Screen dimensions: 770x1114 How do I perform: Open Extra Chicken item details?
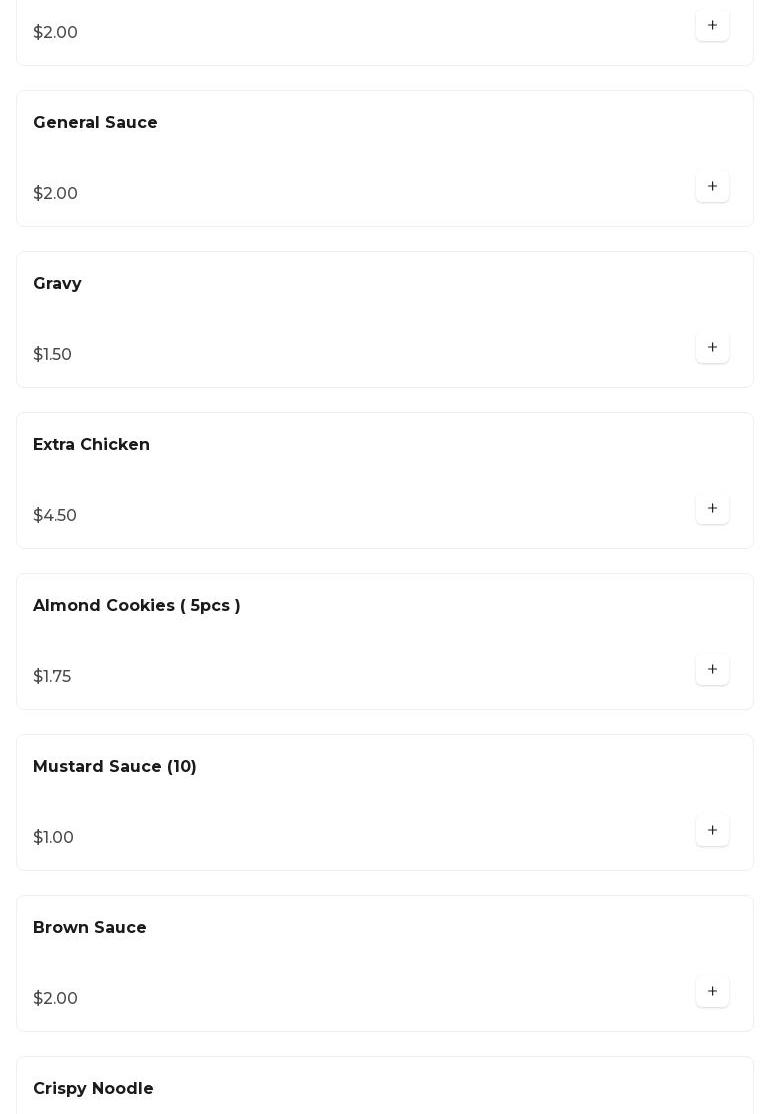tap(91, 445)
